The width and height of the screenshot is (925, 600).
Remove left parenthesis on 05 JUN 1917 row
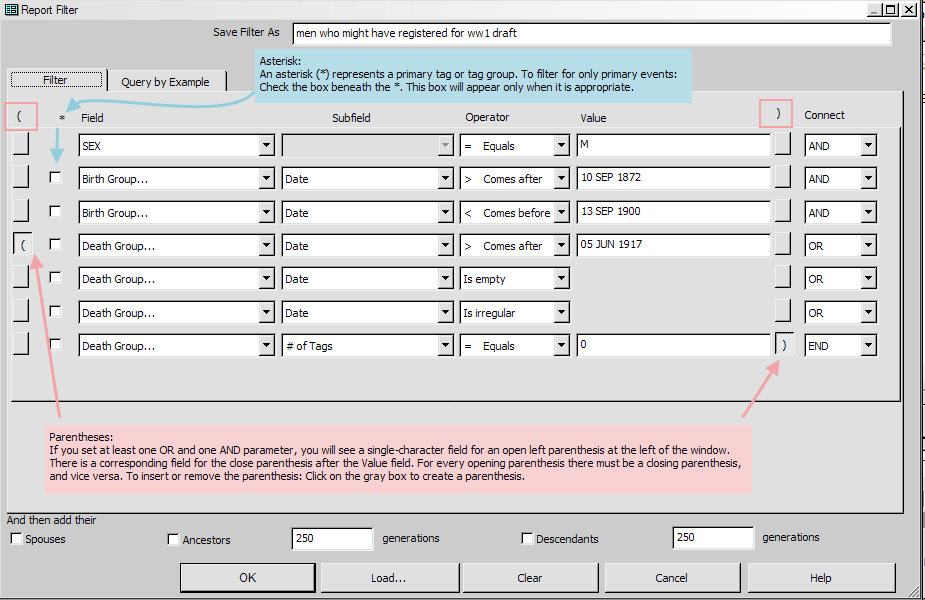coord(22,244)
